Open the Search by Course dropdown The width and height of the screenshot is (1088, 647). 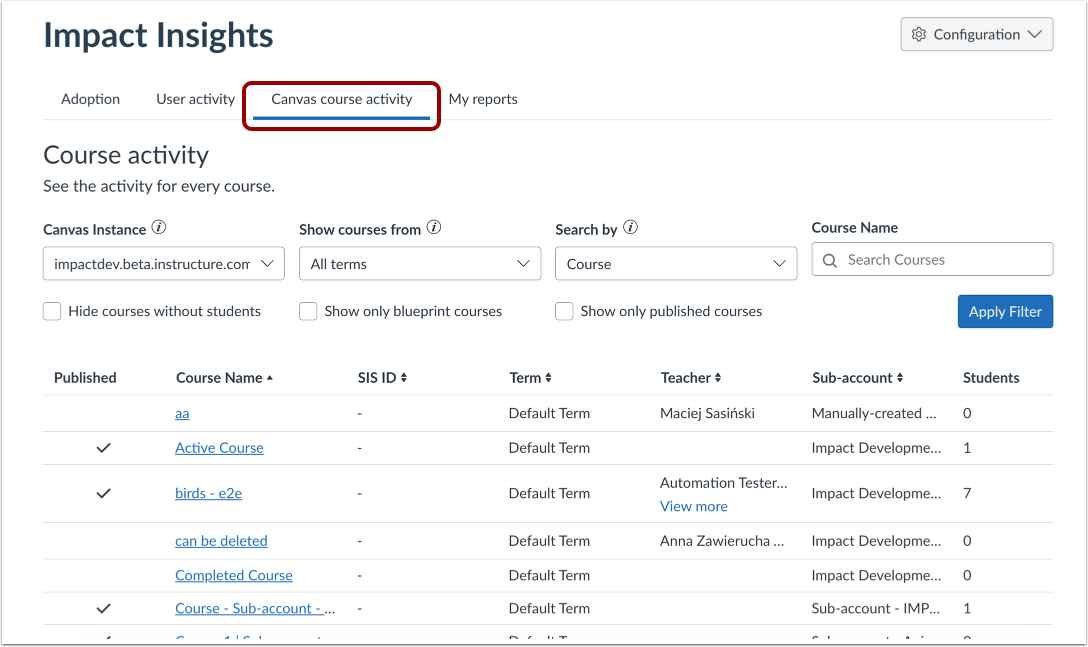point(676,264)
